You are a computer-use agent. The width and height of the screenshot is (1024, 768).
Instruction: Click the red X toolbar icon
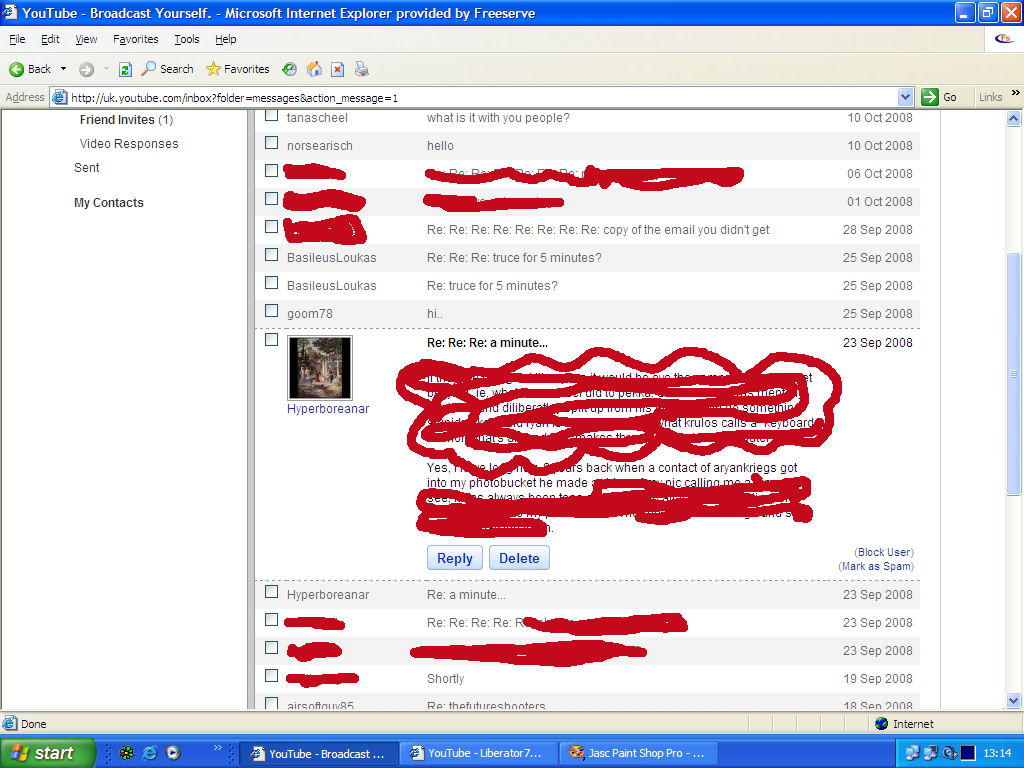click(x=338, y=69)
